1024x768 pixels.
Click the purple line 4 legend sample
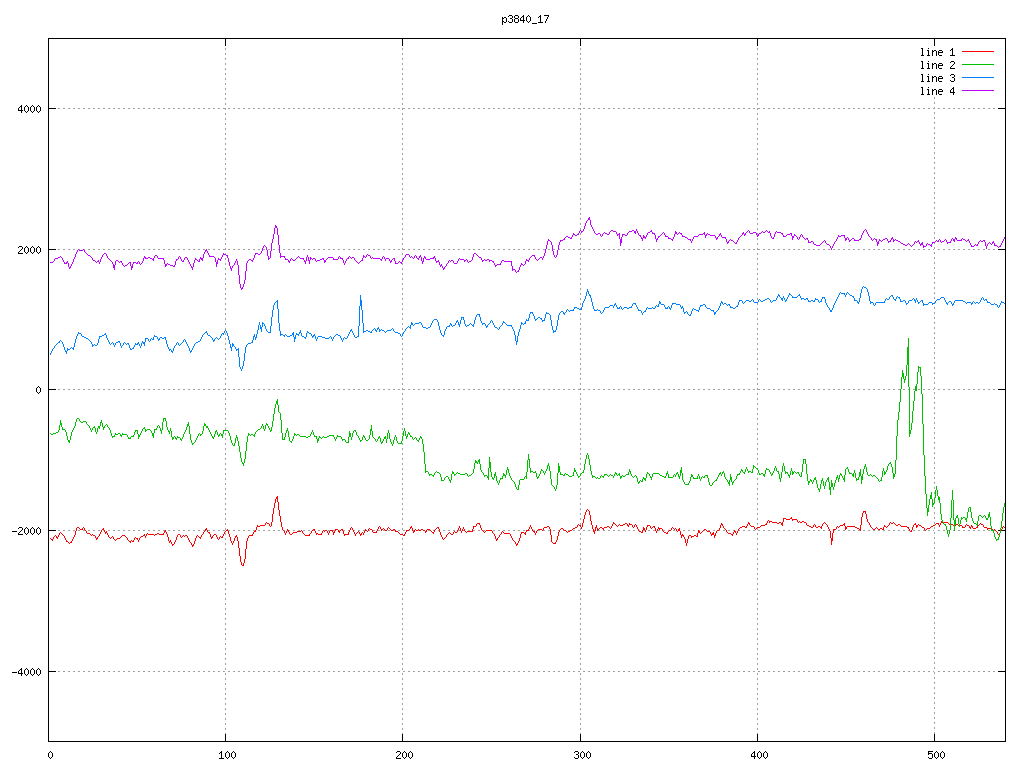[978, 91]
